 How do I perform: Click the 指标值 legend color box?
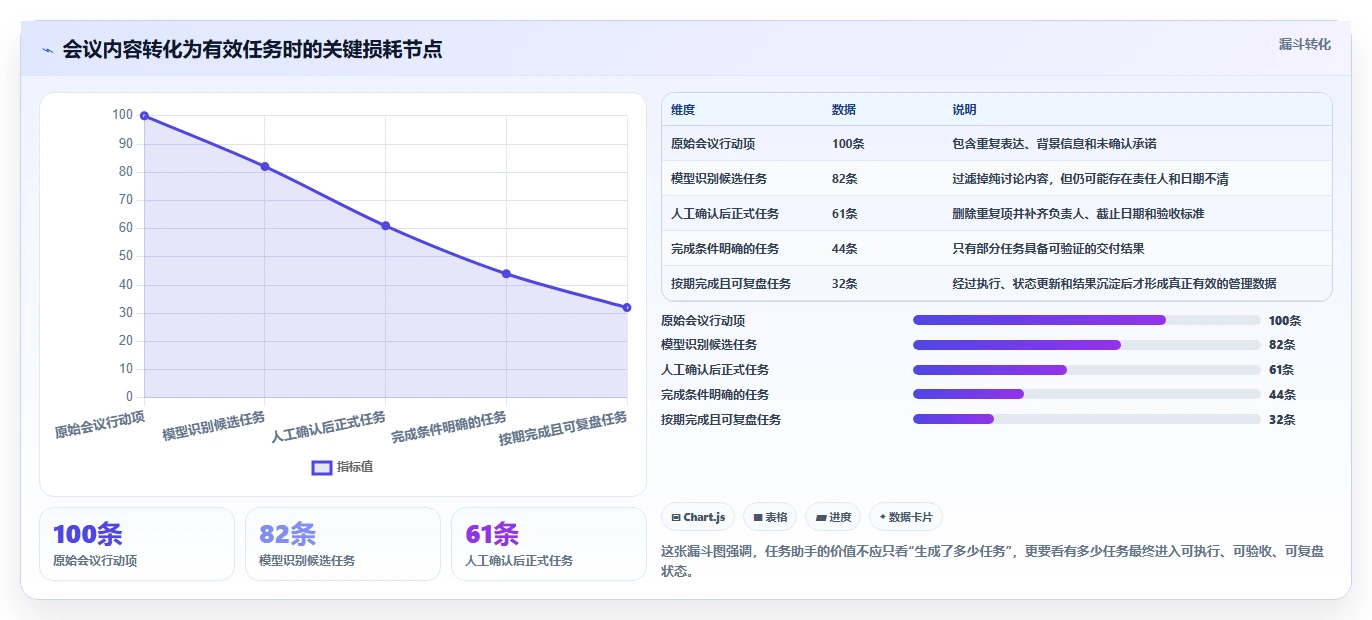click(x=322, y=467)
